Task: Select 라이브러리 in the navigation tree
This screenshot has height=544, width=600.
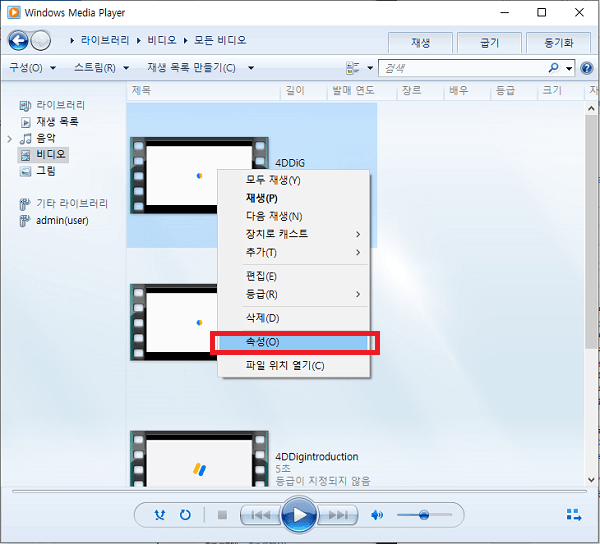Action: 60,105
